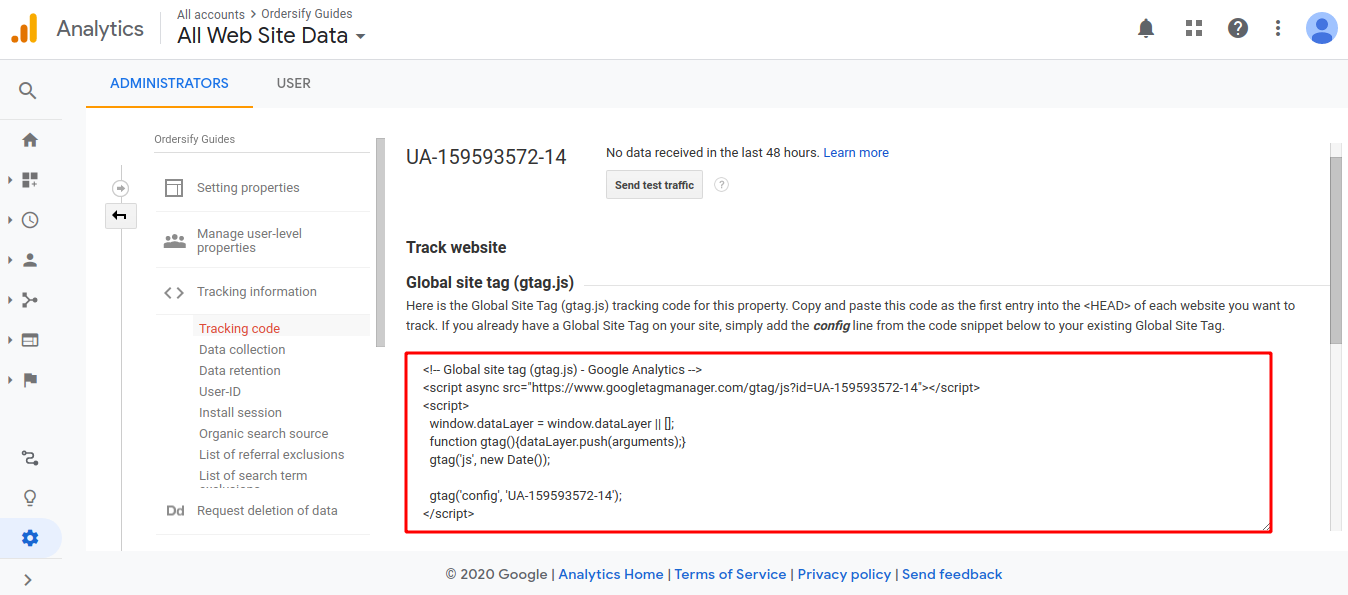Open the User-ID settings

(x=220, y=392)
